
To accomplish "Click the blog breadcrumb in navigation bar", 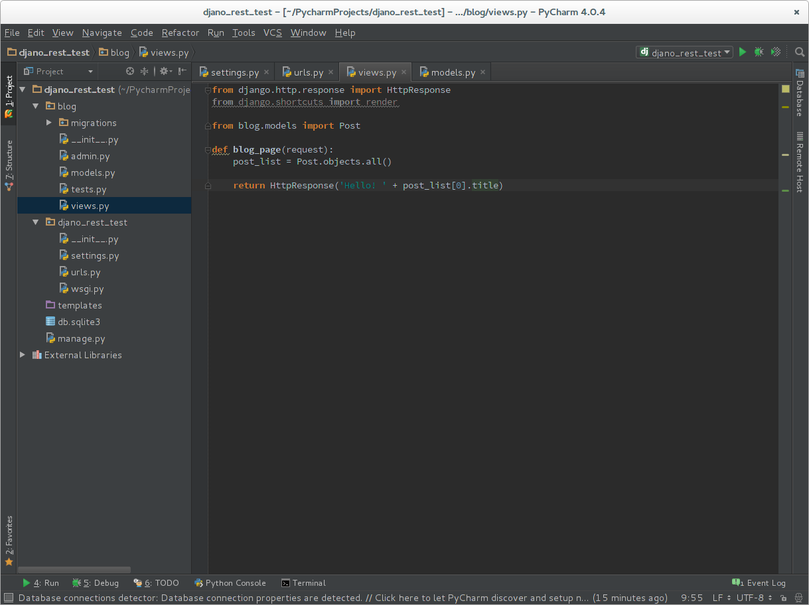I will click(x=114, y=52).
